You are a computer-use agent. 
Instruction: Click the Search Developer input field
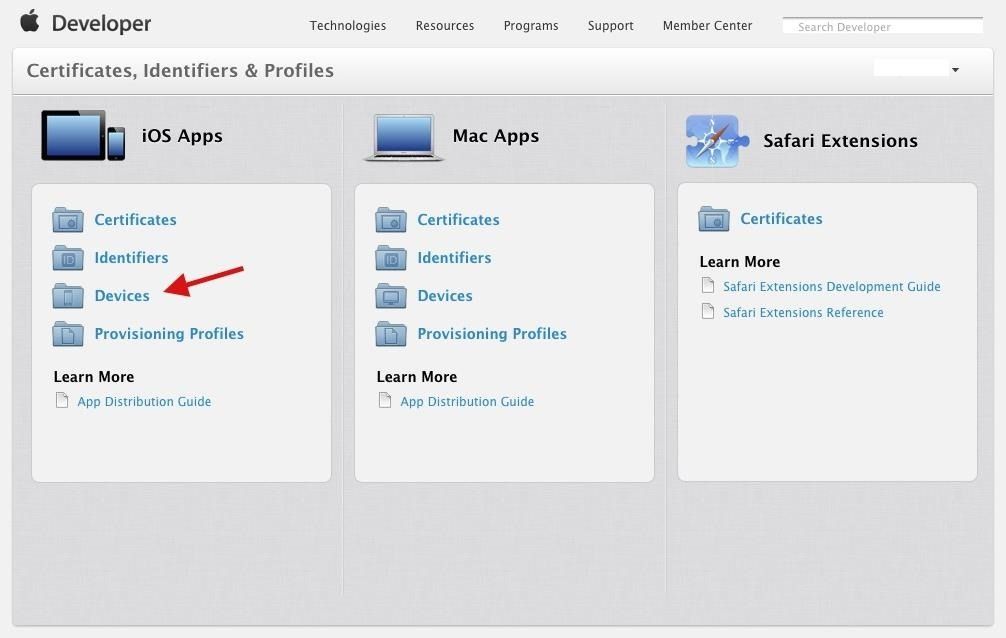pos(884,26)
